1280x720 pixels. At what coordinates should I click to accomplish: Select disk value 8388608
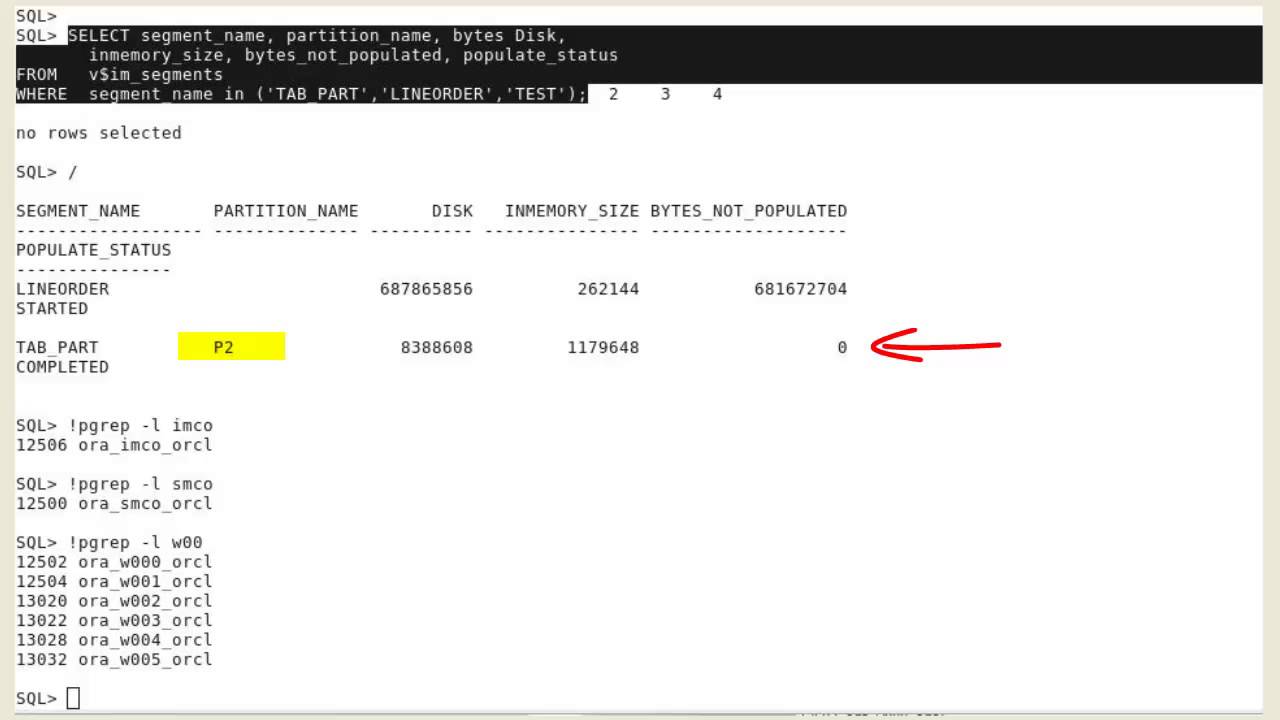click(x=437, y=348)
